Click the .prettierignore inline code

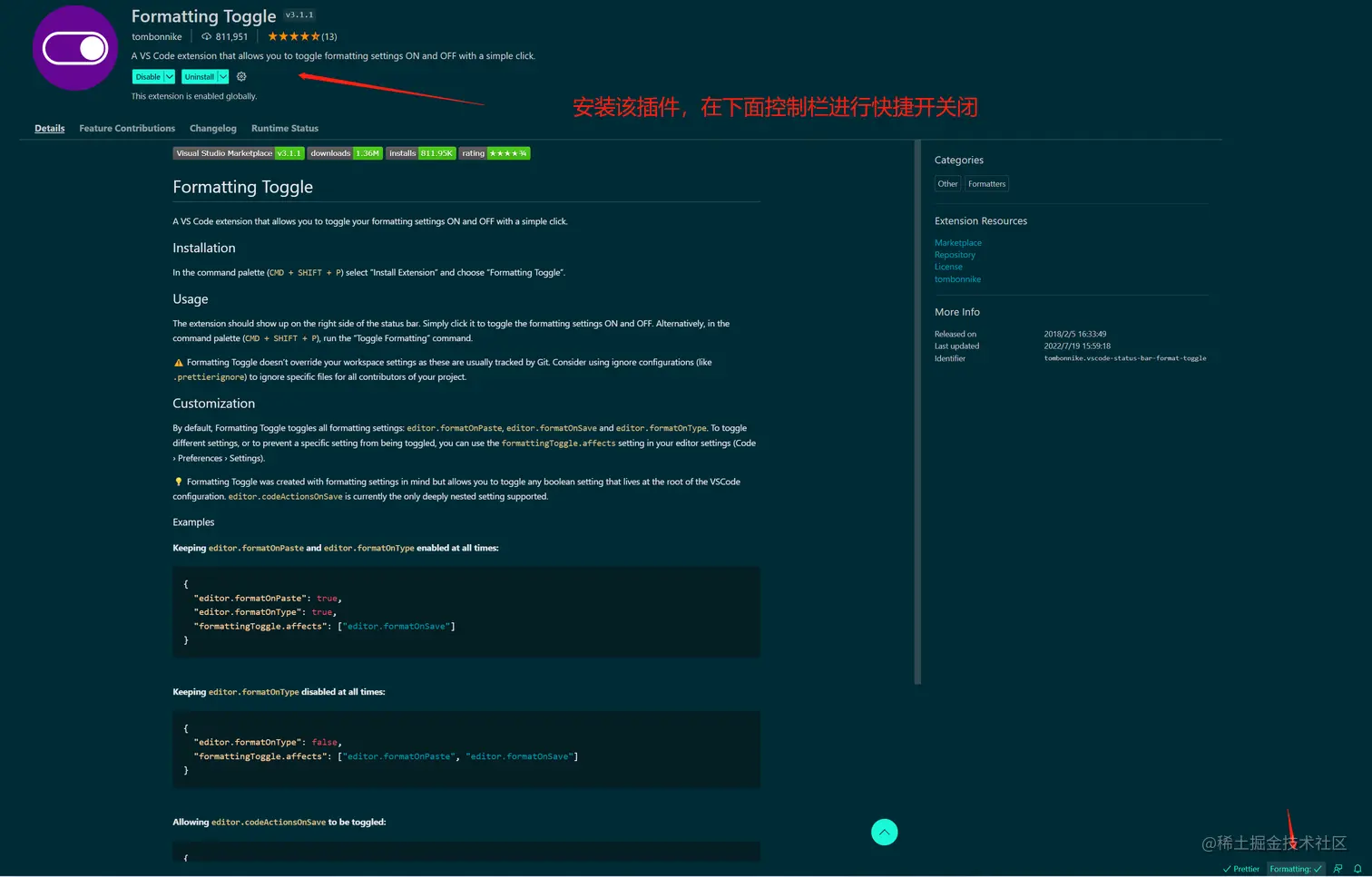(209, 377)
